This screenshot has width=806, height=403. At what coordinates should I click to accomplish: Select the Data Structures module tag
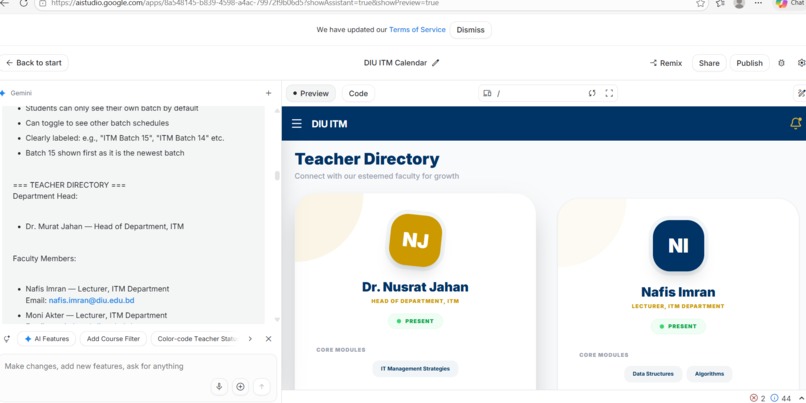[x=653, y=374]
